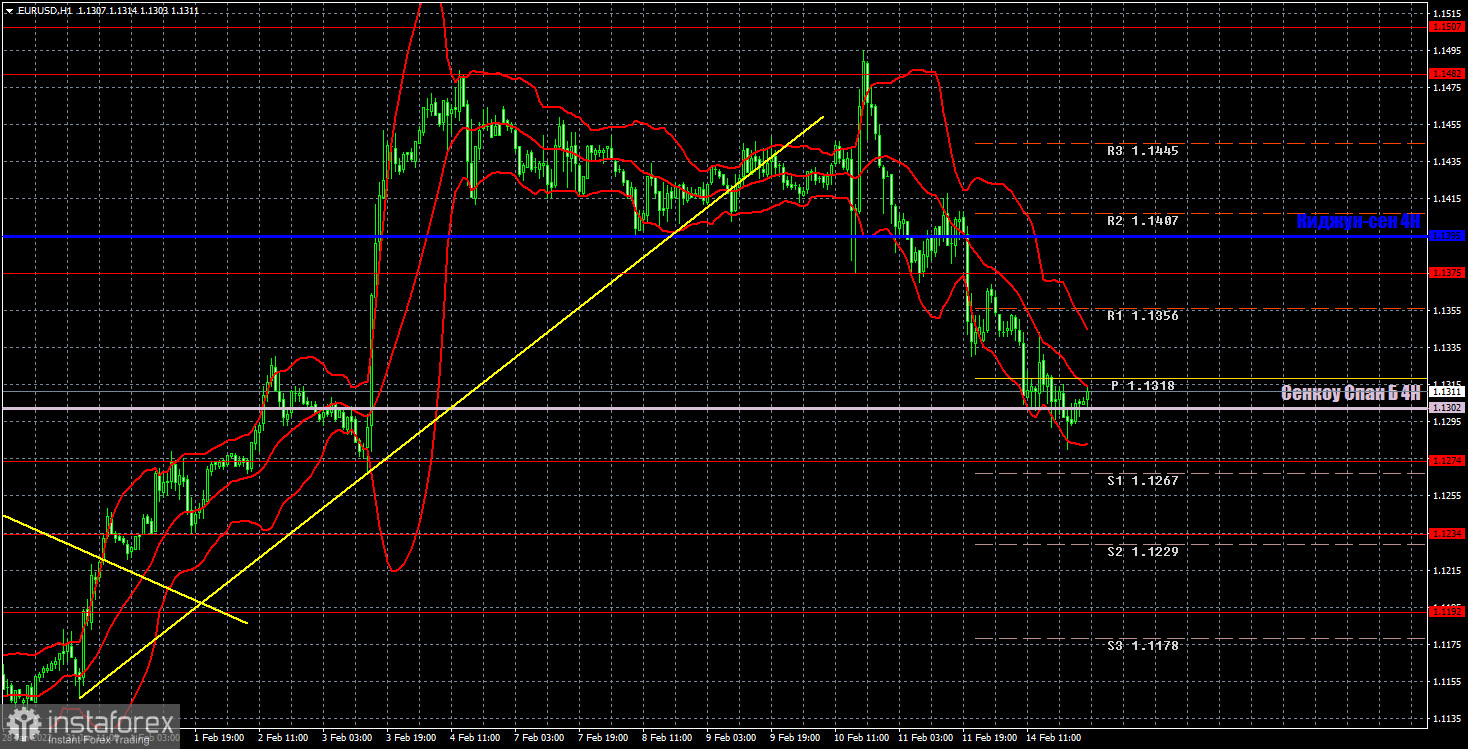
Task: Click the 1.1435 price scale value
Action: tap(1447, 162)
